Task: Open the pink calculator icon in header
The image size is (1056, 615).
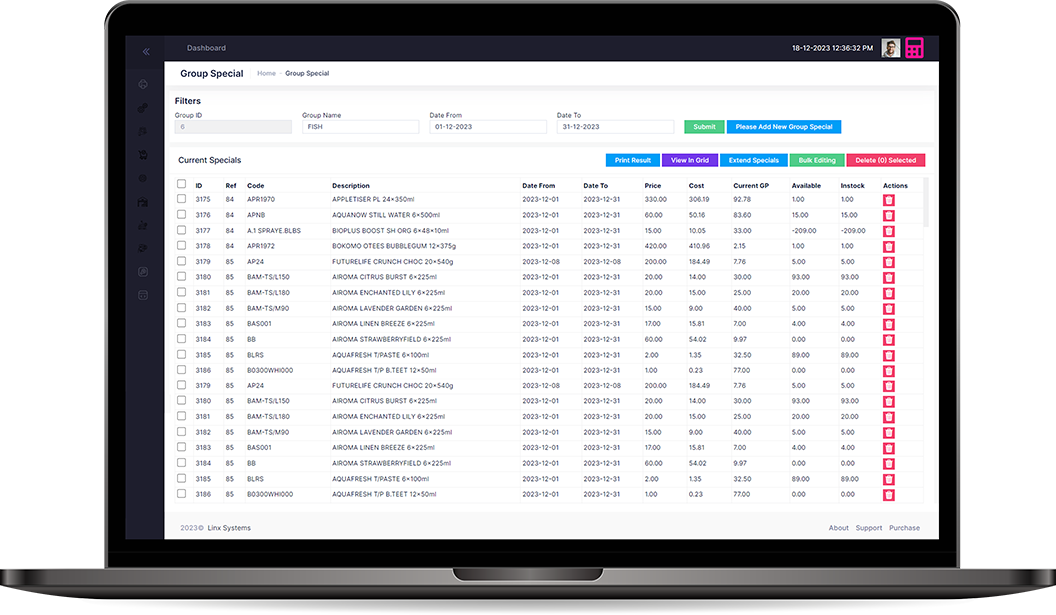Action: click(914, 48)
